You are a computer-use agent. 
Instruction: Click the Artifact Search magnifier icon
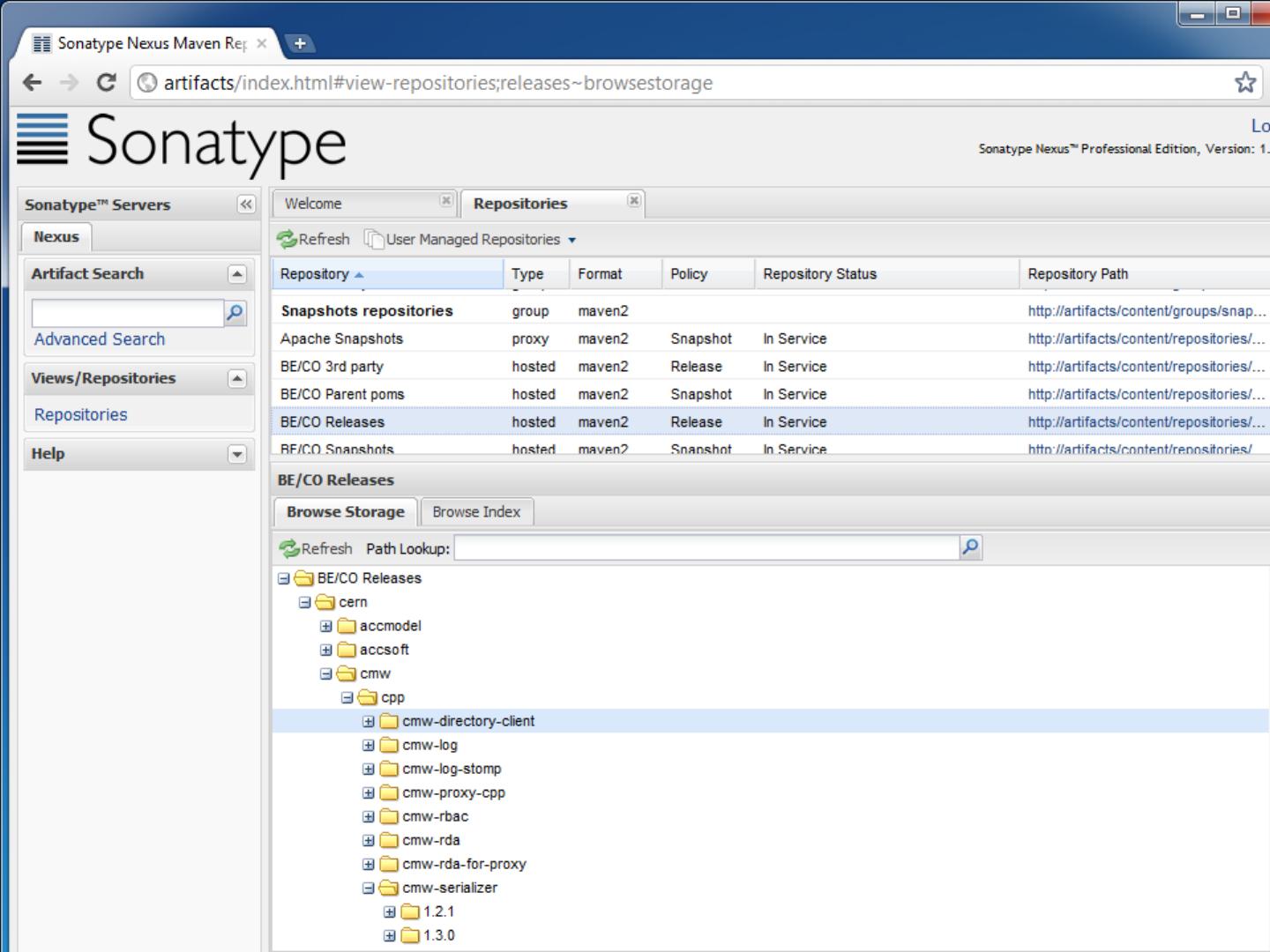point(235,313)
